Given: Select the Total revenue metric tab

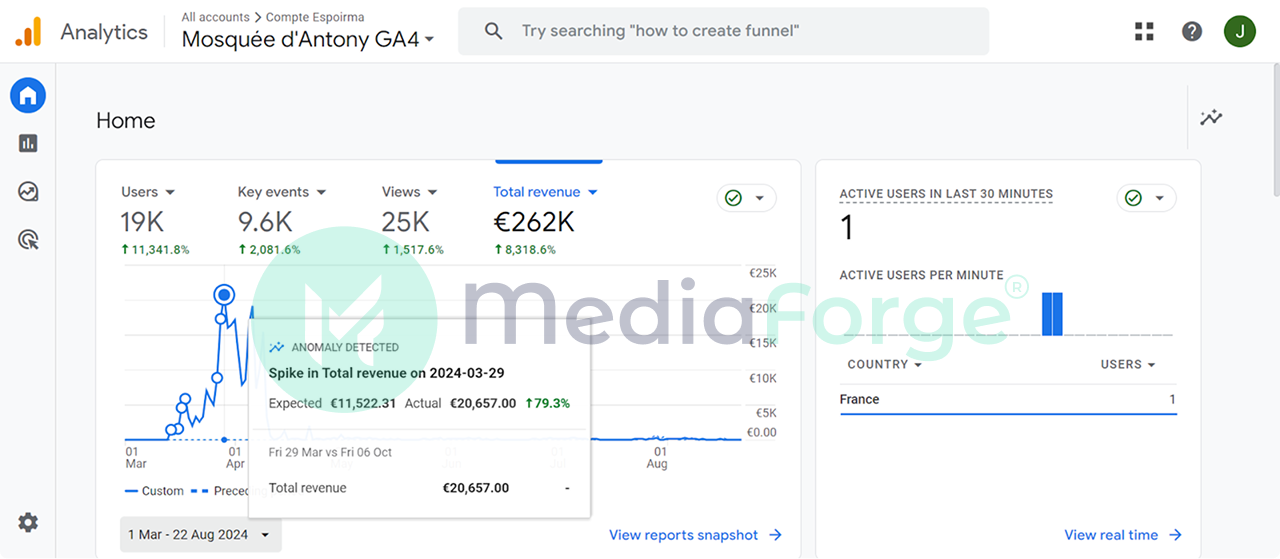Looking at the screenshot, I should click(545, 192).
